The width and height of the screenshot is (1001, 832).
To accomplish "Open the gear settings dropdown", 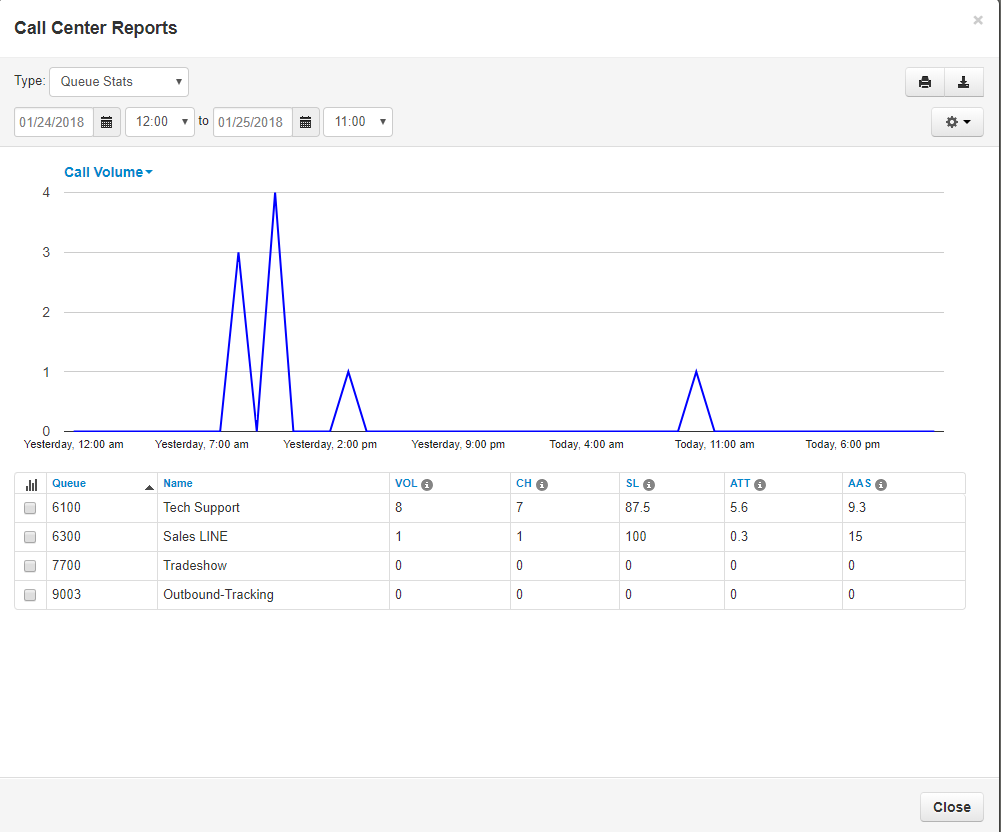I will tap(957, 122).
